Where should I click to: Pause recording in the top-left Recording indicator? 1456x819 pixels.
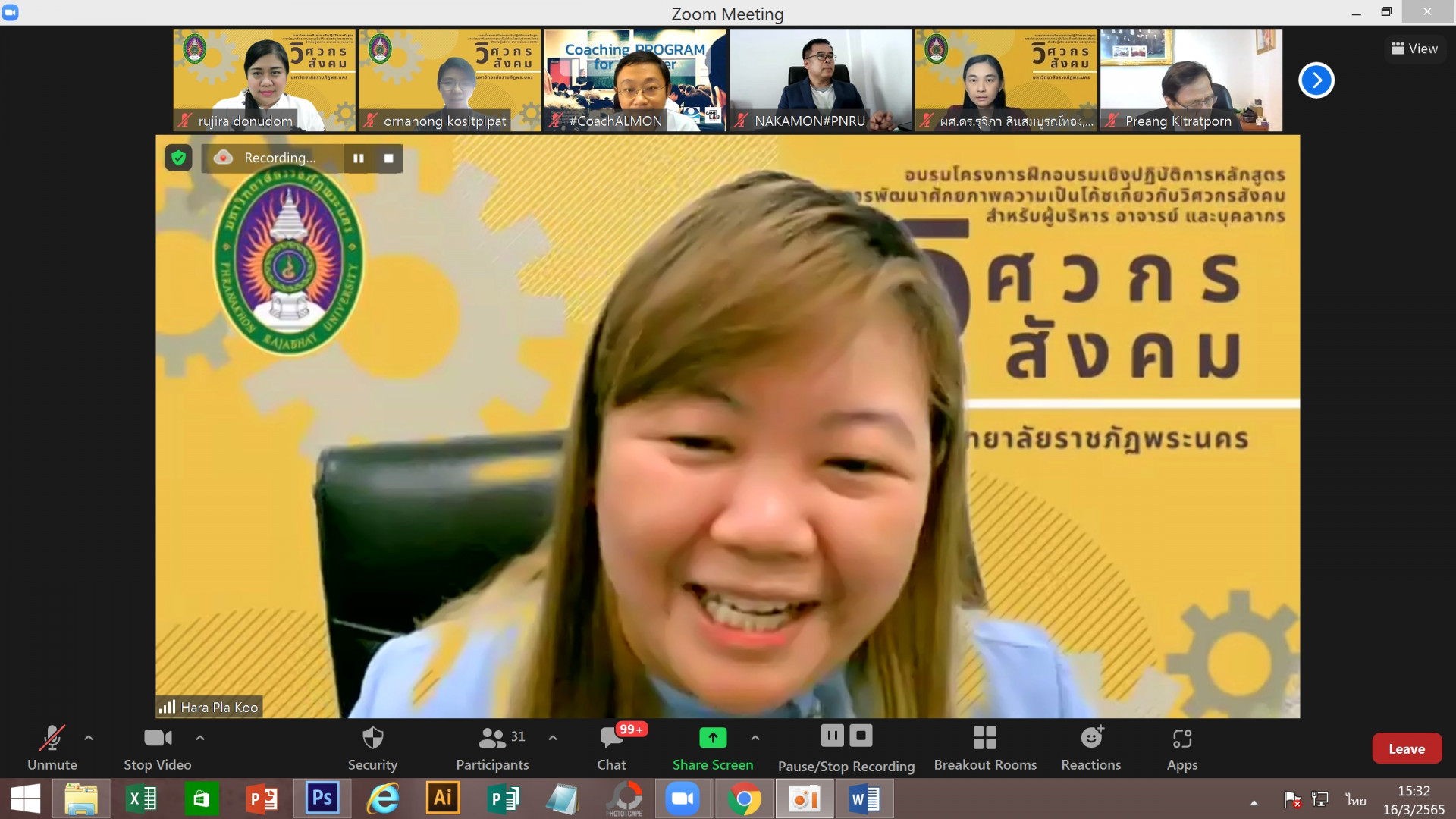[x=359, y=158]
